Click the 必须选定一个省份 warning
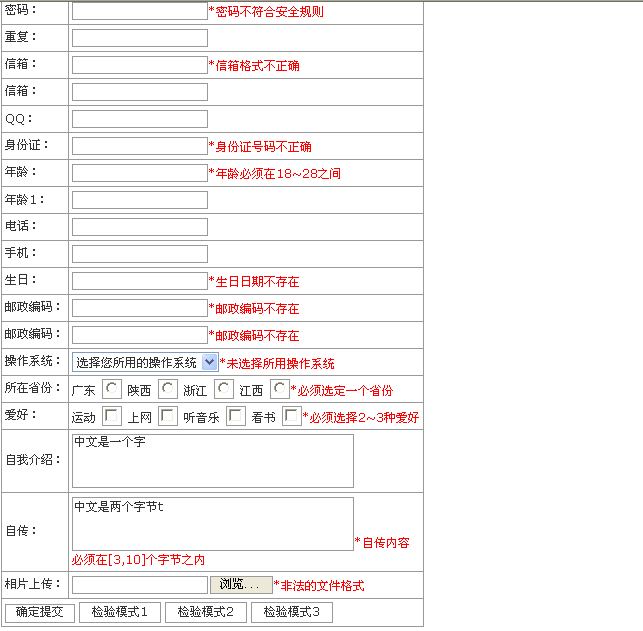The image size is (643, 631). coord(342,390)
